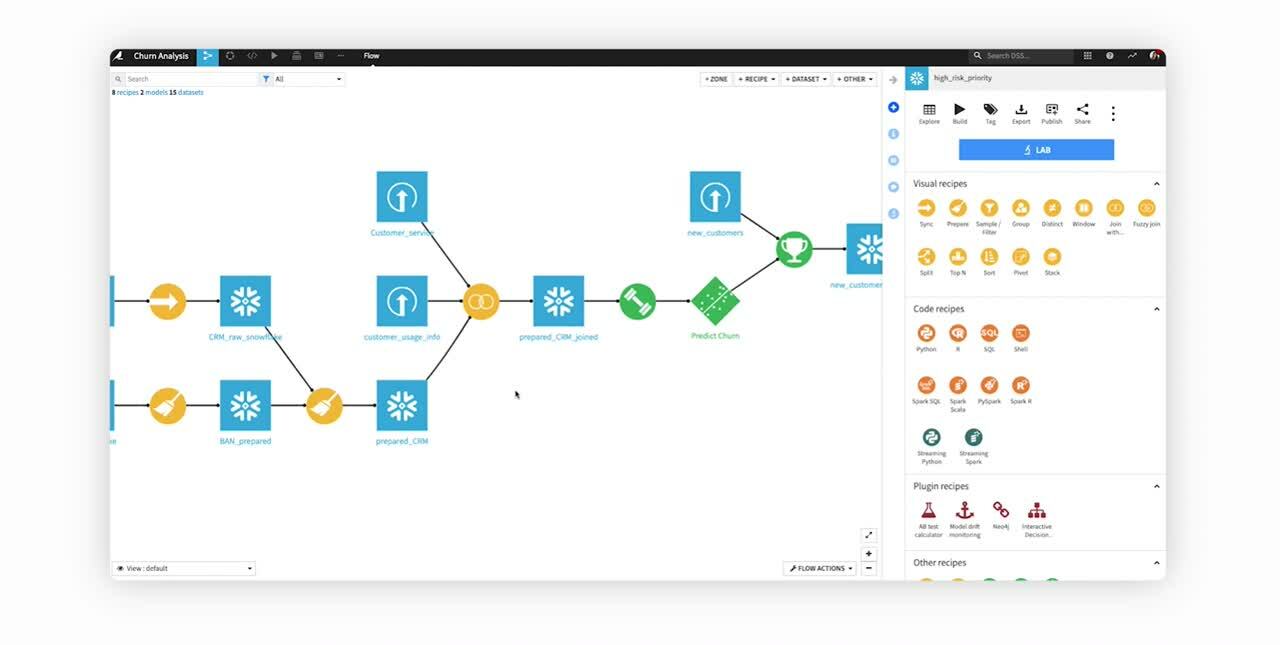The width and height of the screenshot is (1280, 645).
Task: Choose the Spark Scala recipe
Action: coord(958,385)
